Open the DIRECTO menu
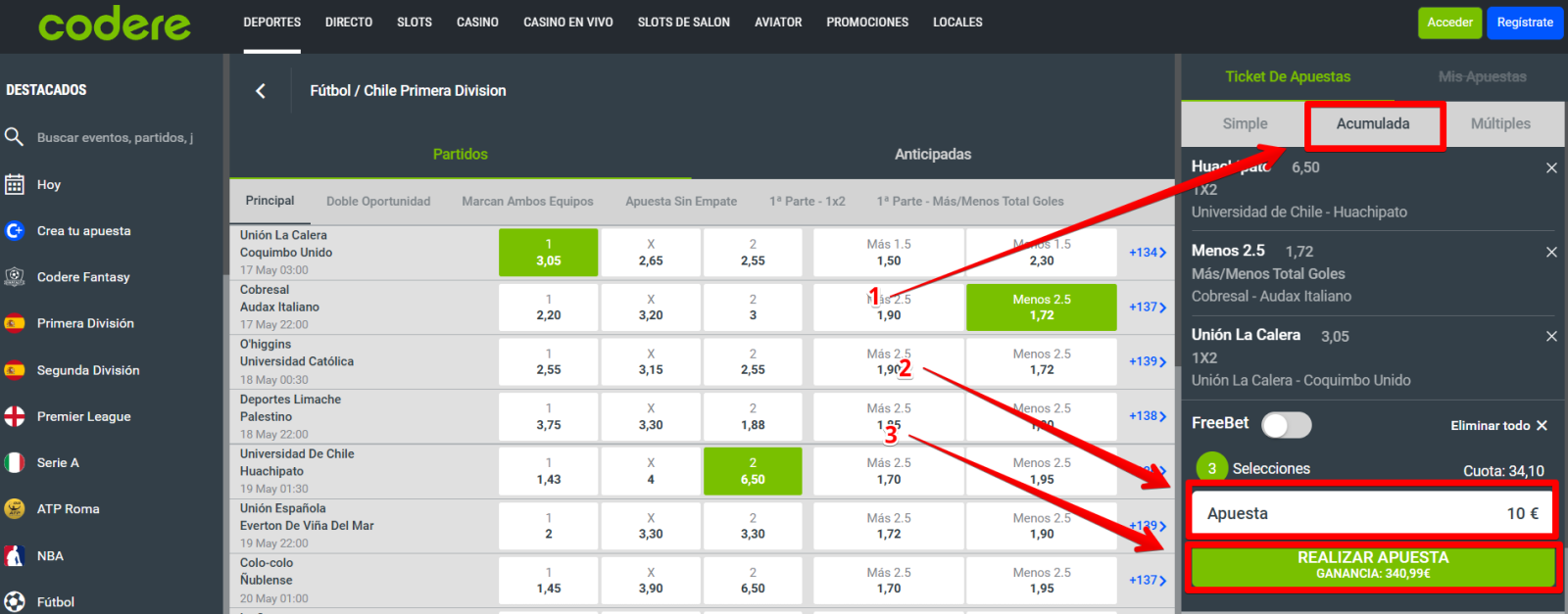The height and width of the screenshot is (614, 1568). point(349,23)
